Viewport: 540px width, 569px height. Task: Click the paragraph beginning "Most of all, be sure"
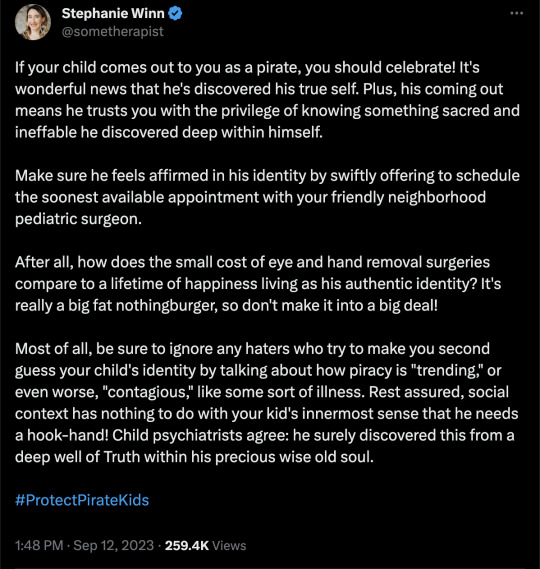[x=267, y=403]
